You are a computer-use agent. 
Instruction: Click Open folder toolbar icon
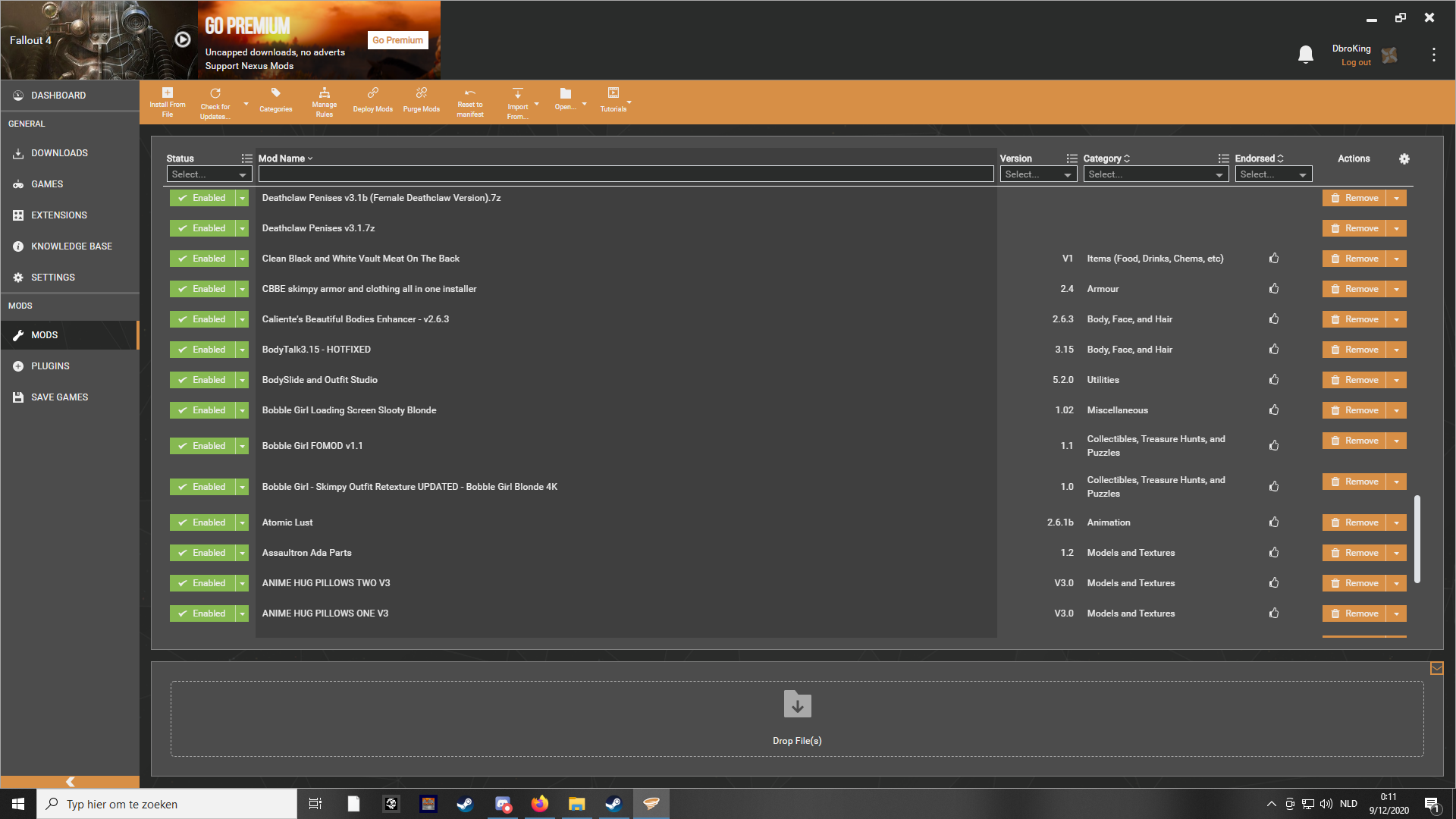point(566,93)
